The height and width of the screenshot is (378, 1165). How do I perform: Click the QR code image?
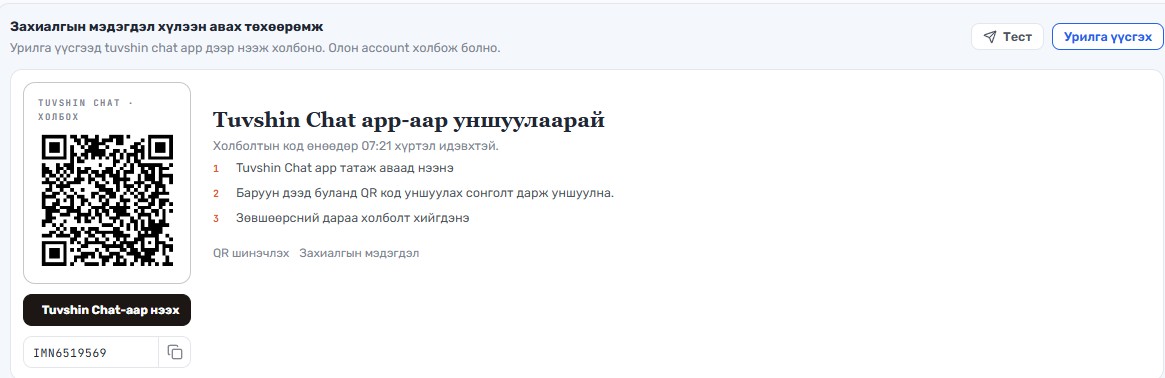(107, 201)
